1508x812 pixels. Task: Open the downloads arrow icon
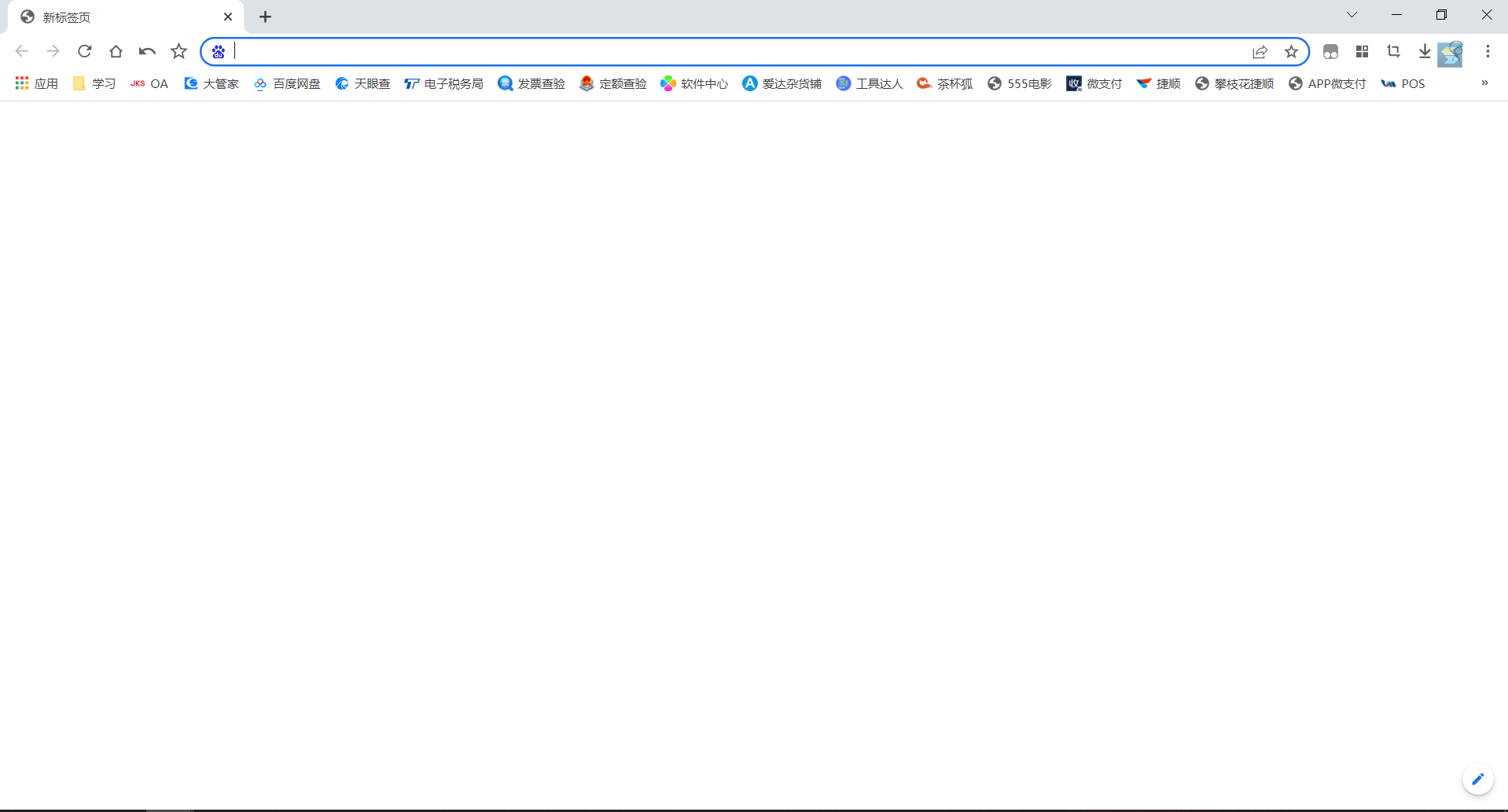click(1425, 52)
